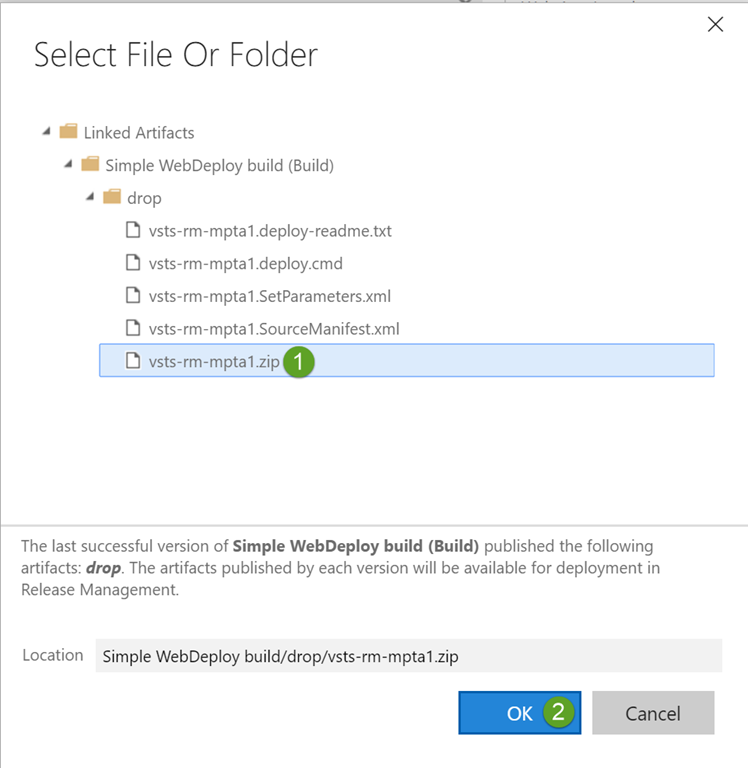Click the SourceManifest.xml file icon

pos(132,328)
